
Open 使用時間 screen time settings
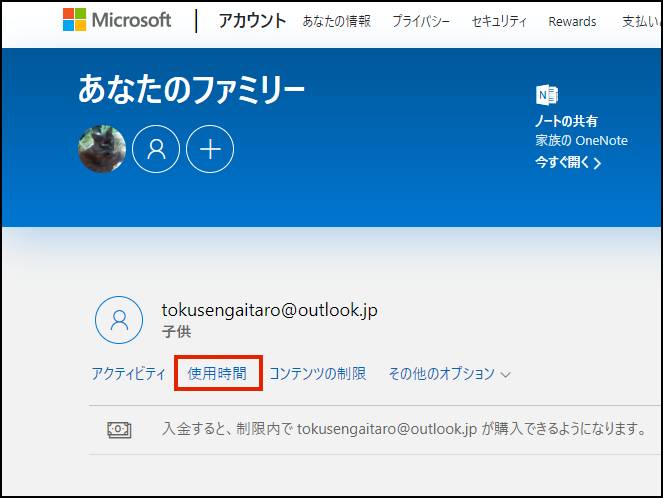(217, 373)
